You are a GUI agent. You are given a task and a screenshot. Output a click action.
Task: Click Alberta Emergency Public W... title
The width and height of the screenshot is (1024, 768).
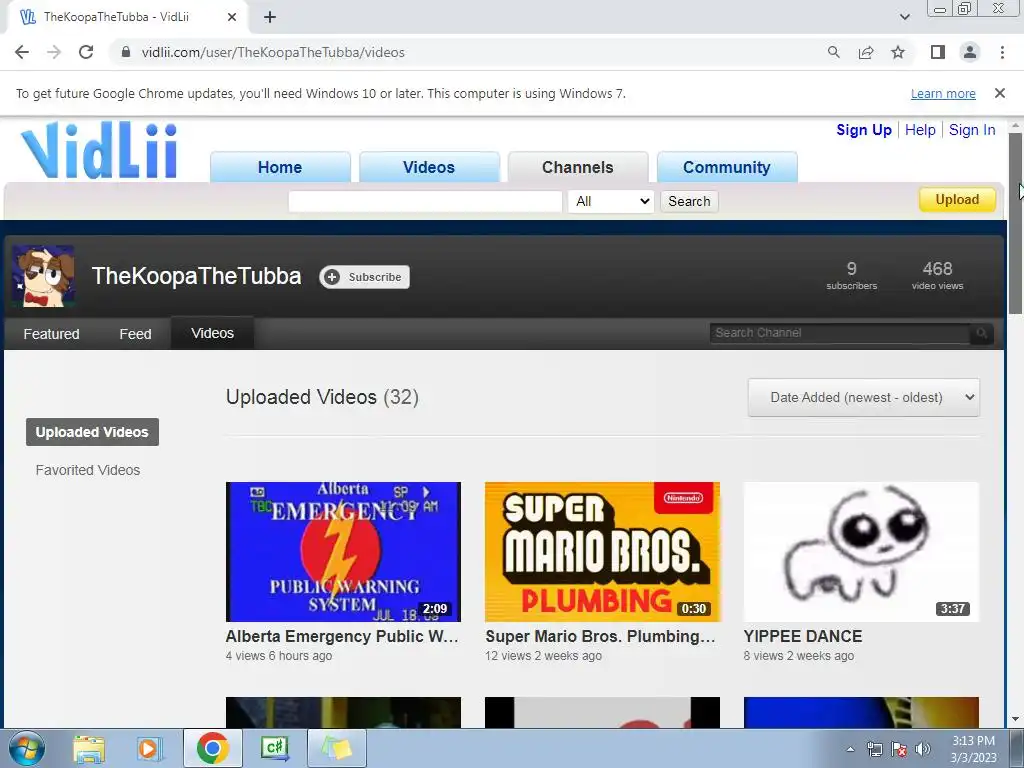[342, 636]
